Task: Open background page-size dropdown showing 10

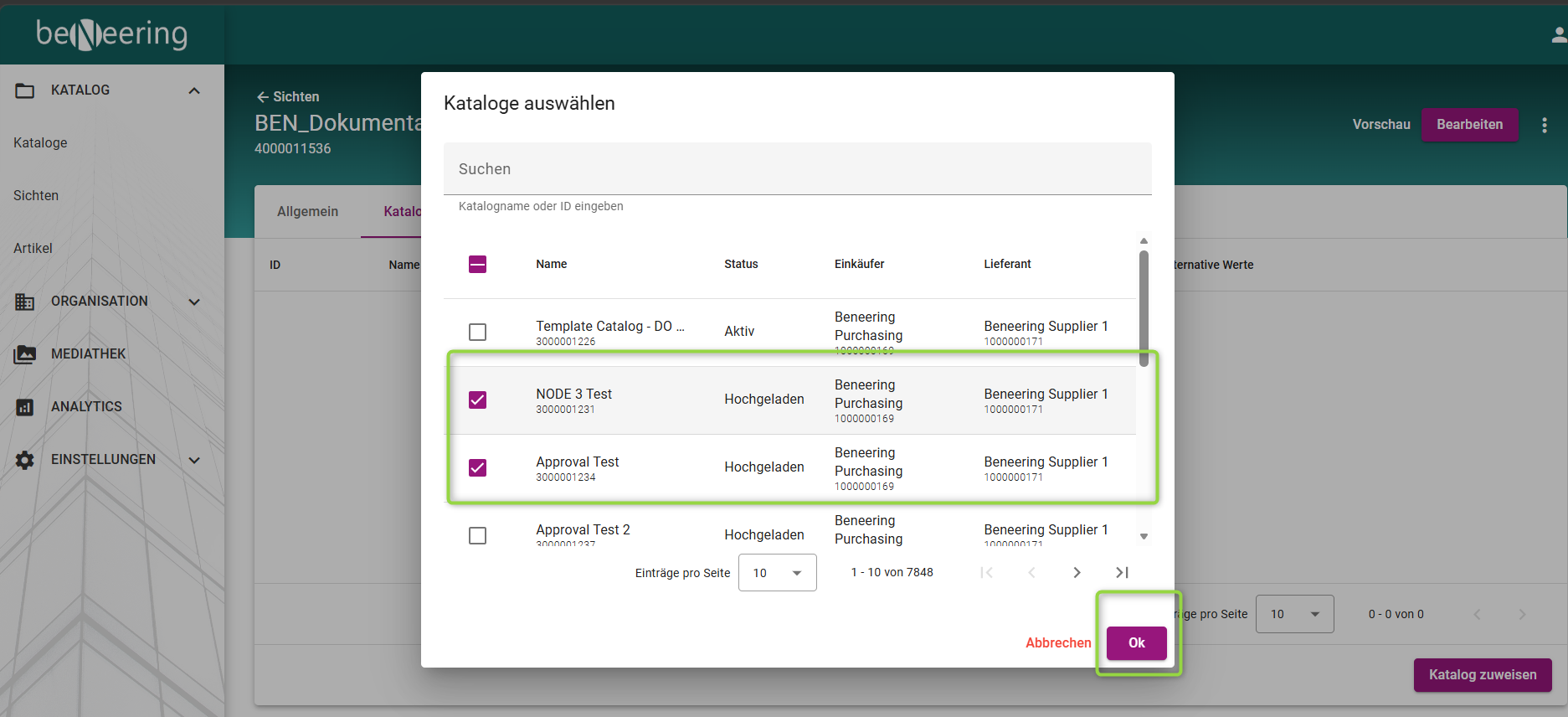Action: coord(1294,614)
